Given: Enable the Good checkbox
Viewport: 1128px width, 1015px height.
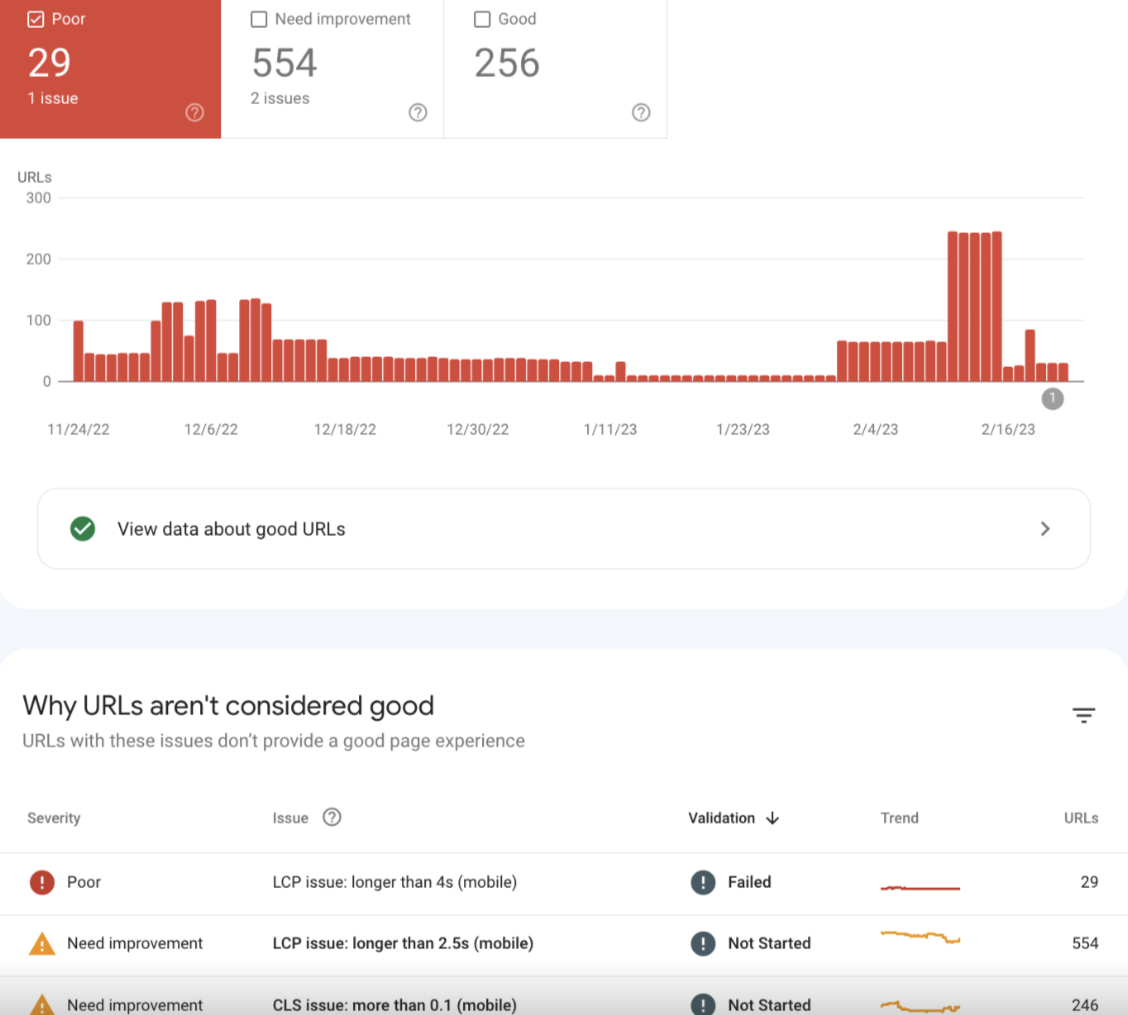Looking at the screenshot, I should (482, 19).
